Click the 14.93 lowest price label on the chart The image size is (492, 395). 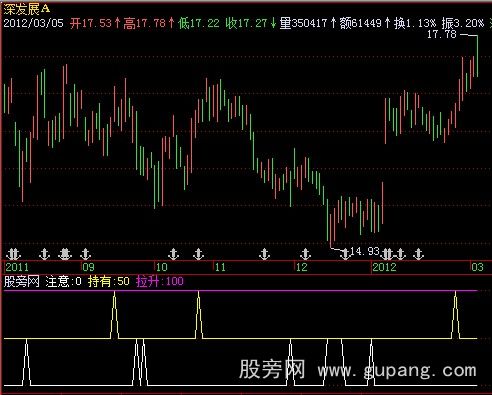[x=365, y=251]
